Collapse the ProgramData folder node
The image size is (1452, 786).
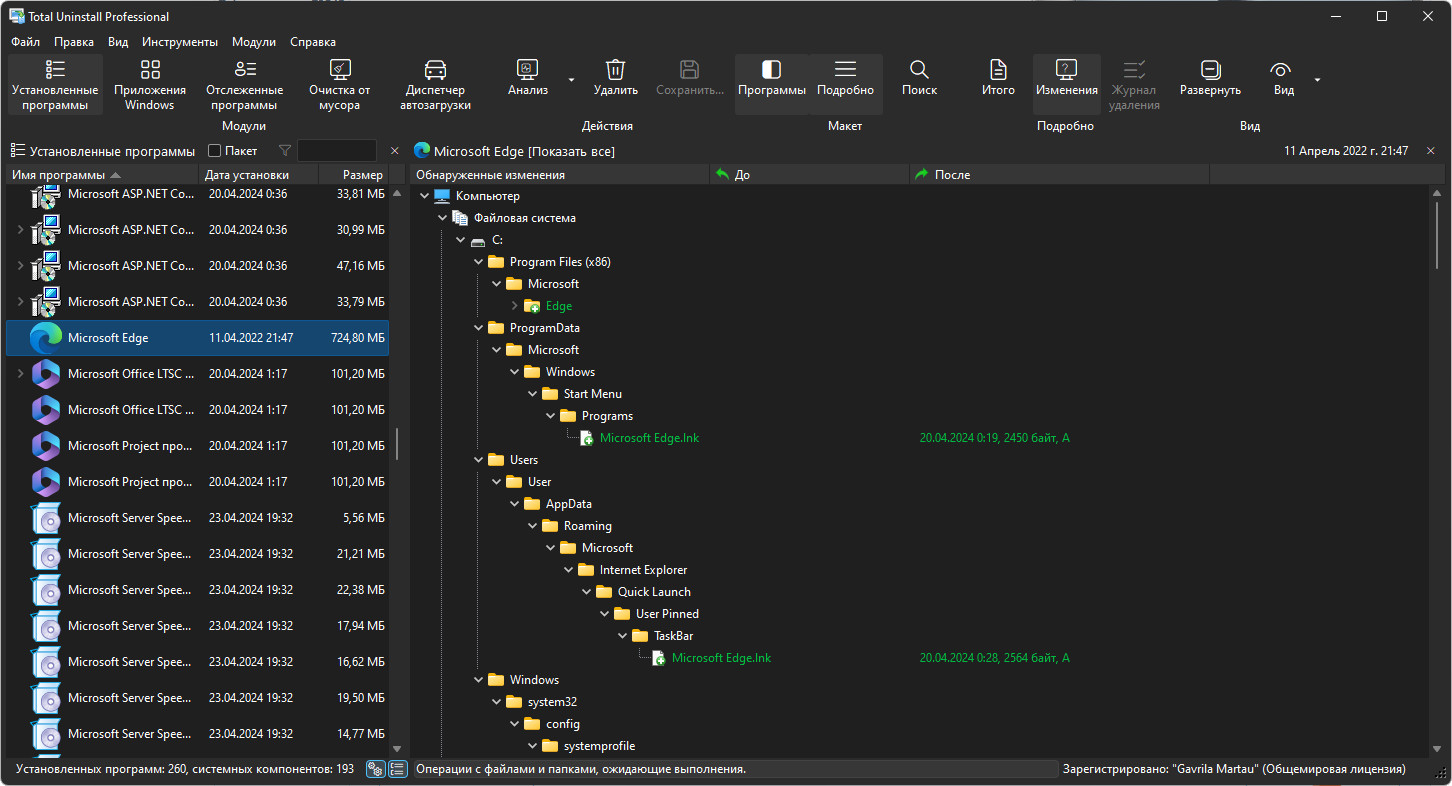[479, 328]
